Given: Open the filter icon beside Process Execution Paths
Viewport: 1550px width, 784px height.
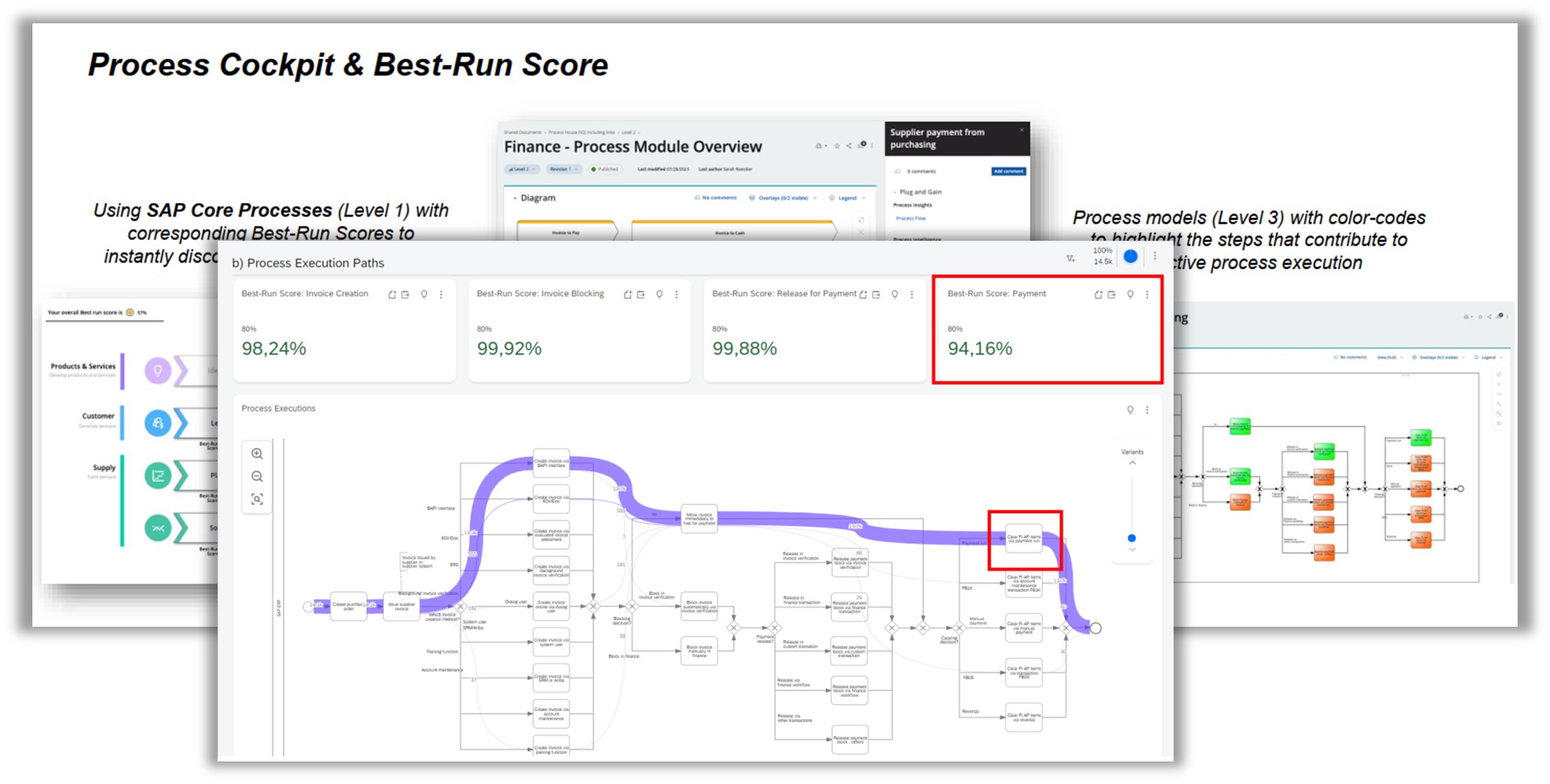Looking at the screenshot, I should [x=1070, y=258].
